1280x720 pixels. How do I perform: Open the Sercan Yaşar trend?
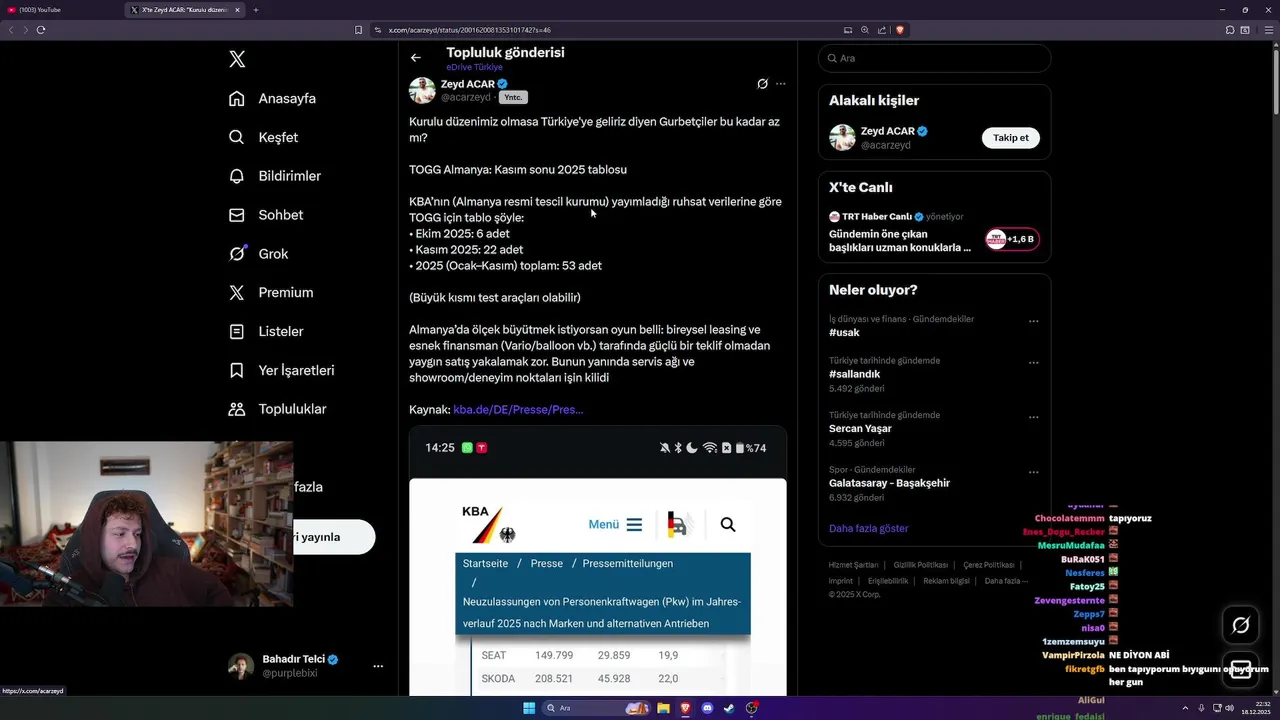[x=860, y=428]
